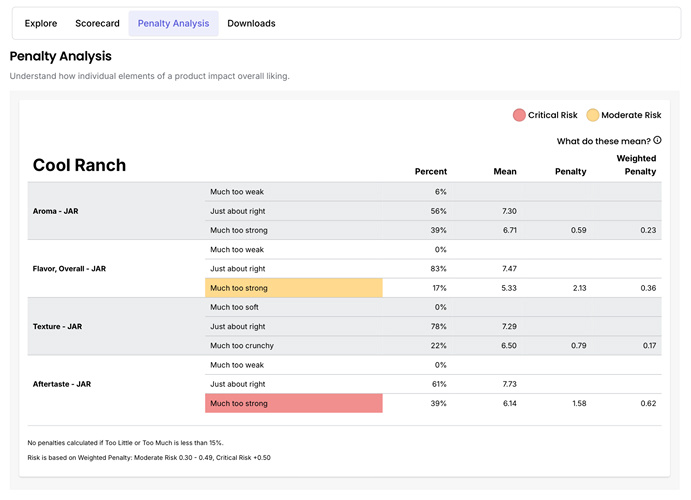Switch to the Scorecard tab
The height and width of the screenshot is (500, 691).
98,23
